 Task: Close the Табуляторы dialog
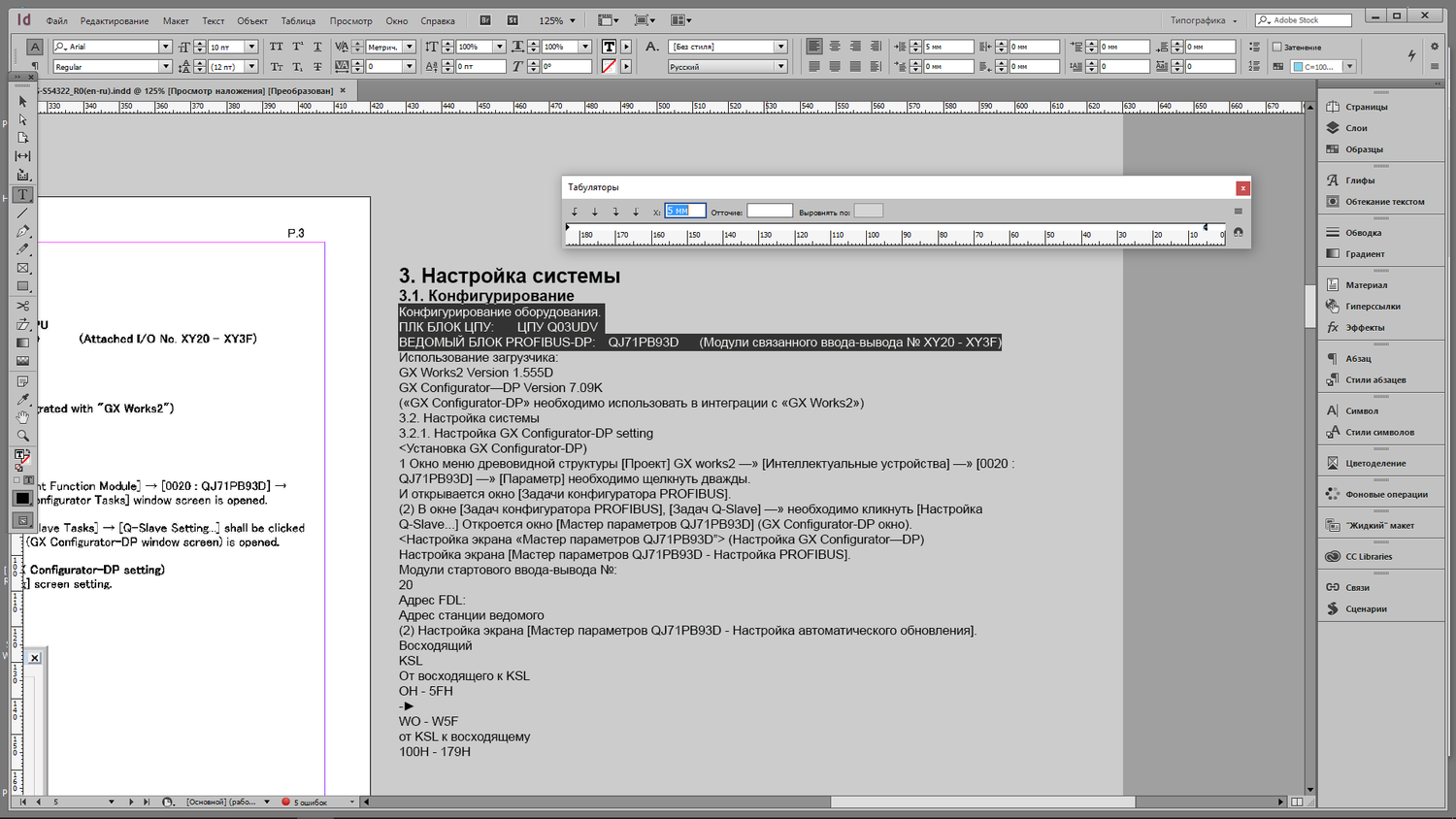[x=1242, y=188]
